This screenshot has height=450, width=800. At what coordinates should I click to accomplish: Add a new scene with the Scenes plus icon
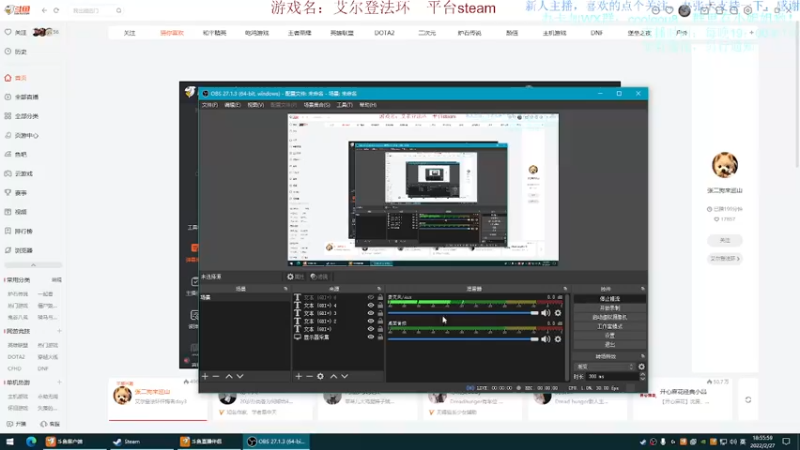pyautogui.click(x=205, y=377)
